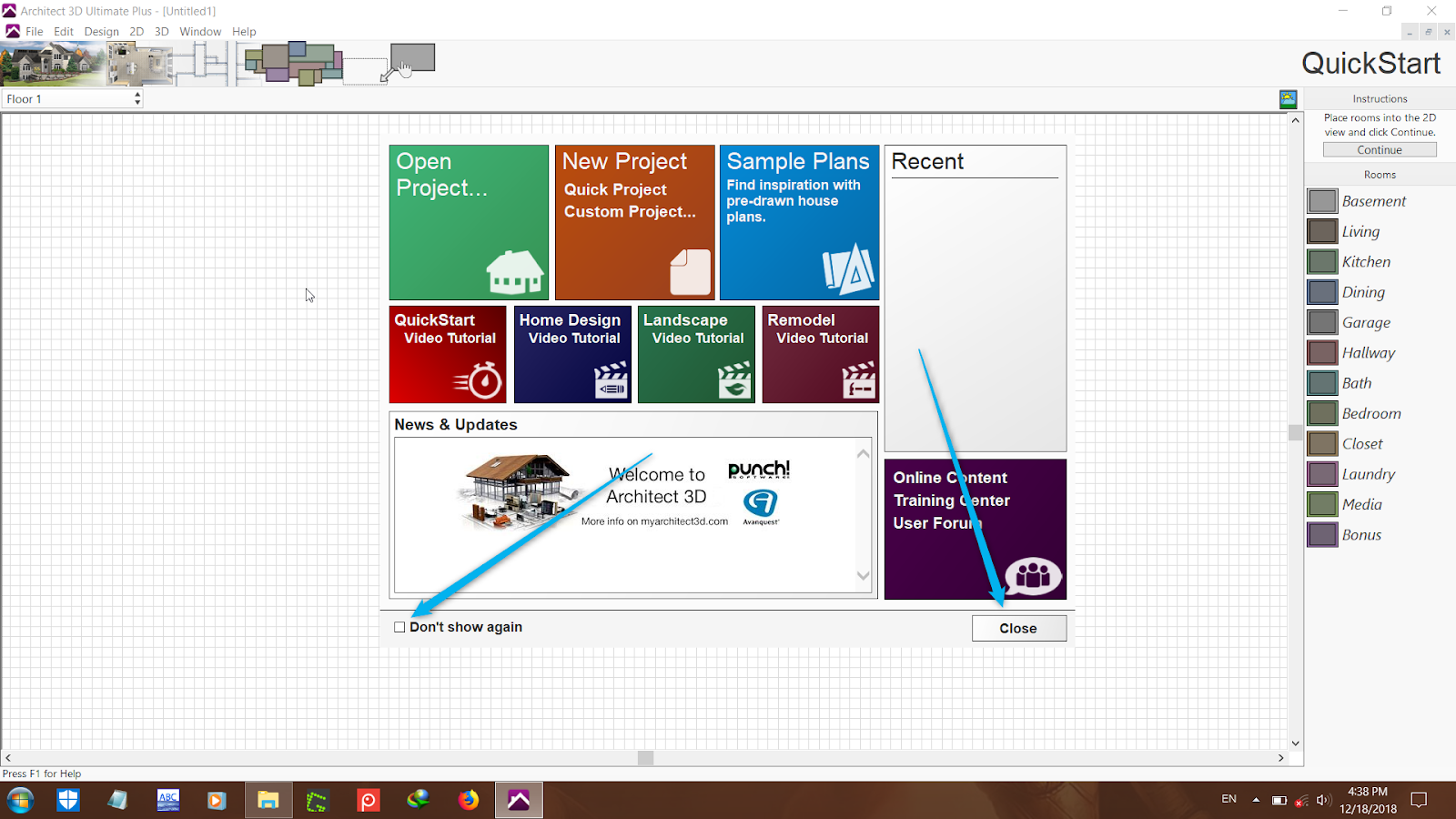Click the Close button of the welcome dialog
The height and width of the screenshot is (819, 1456).
point(1019,628)
